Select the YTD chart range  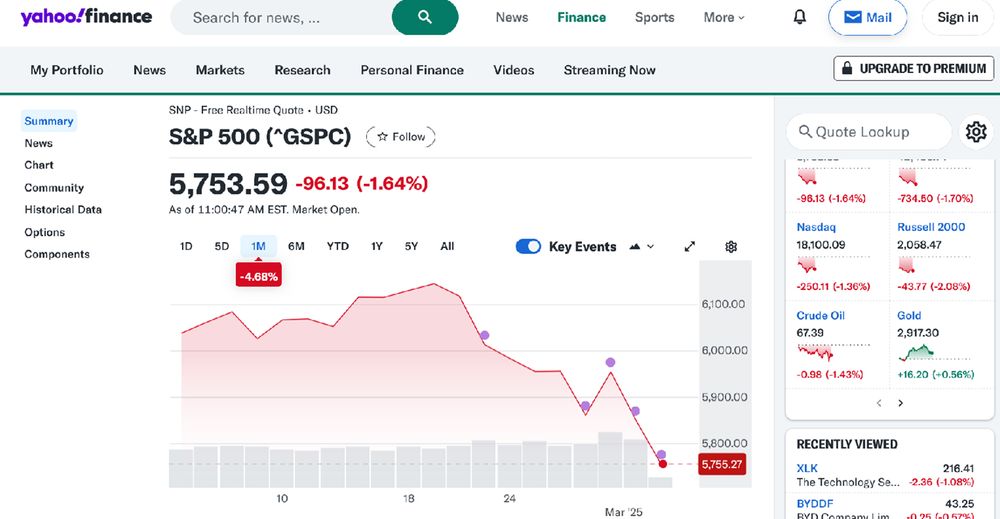coord(338,246)
